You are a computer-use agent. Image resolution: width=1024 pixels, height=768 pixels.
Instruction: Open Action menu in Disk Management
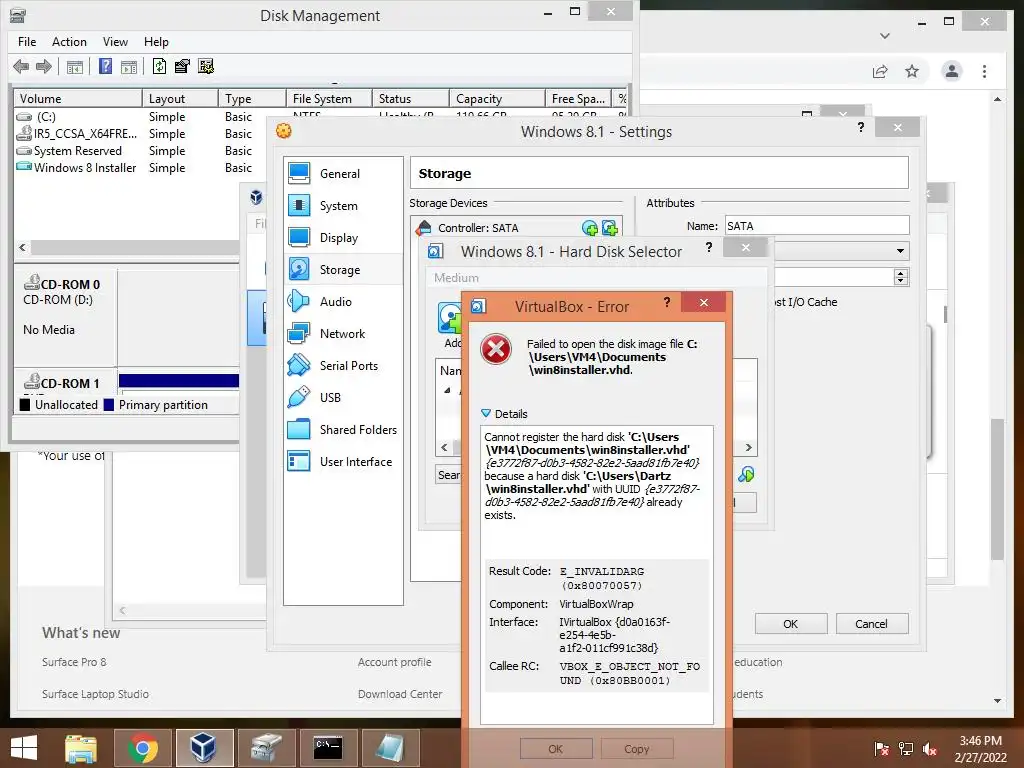coord(69,42)
